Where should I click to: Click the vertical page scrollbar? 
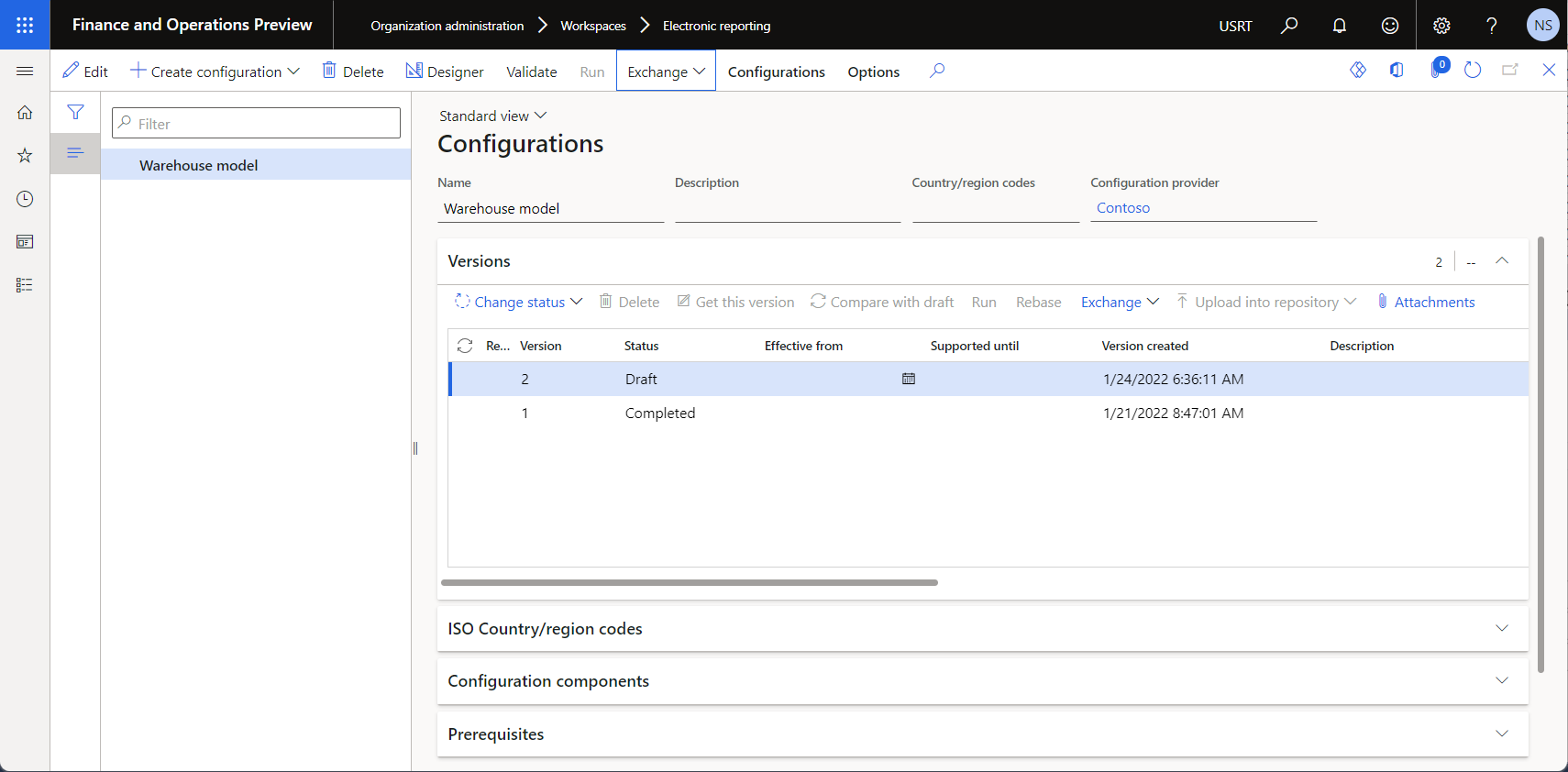(1540, 454)
